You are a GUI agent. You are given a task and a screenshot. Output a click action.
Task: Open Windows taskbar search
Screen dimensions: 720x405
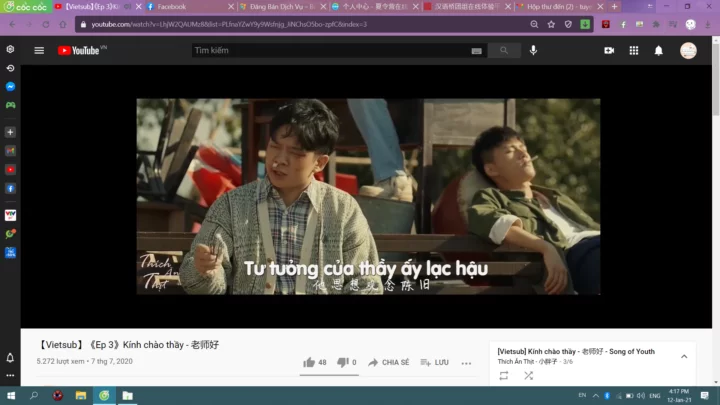point(34,395)
